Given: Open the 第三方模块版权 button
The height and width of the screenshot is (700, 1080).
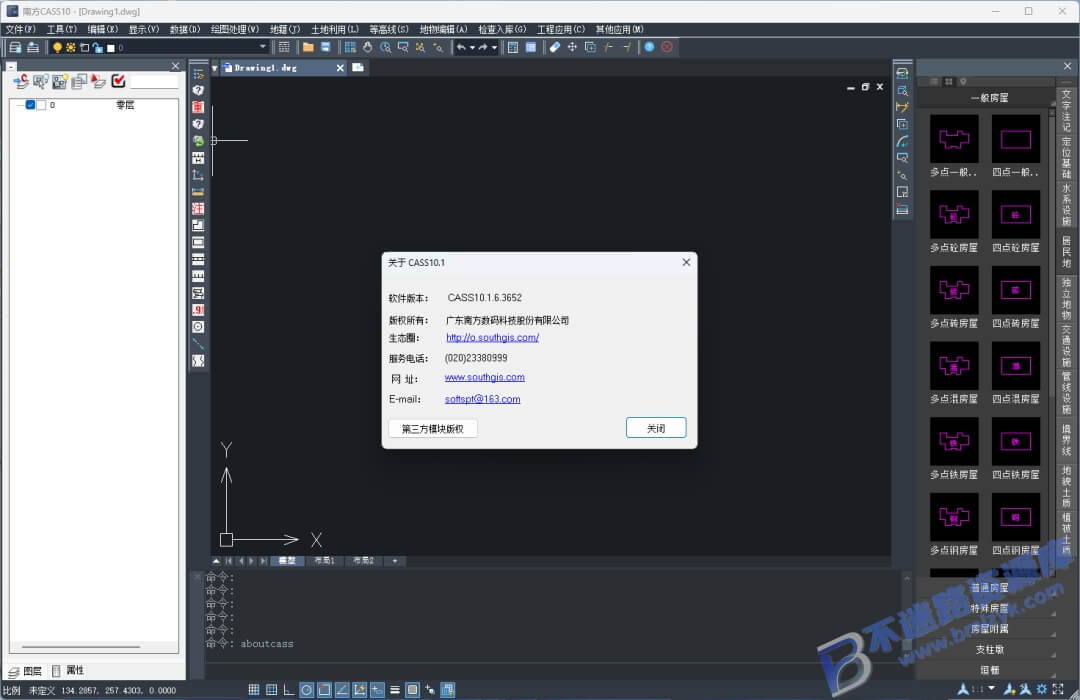Looking at the screenshot, I should point(433,429).
